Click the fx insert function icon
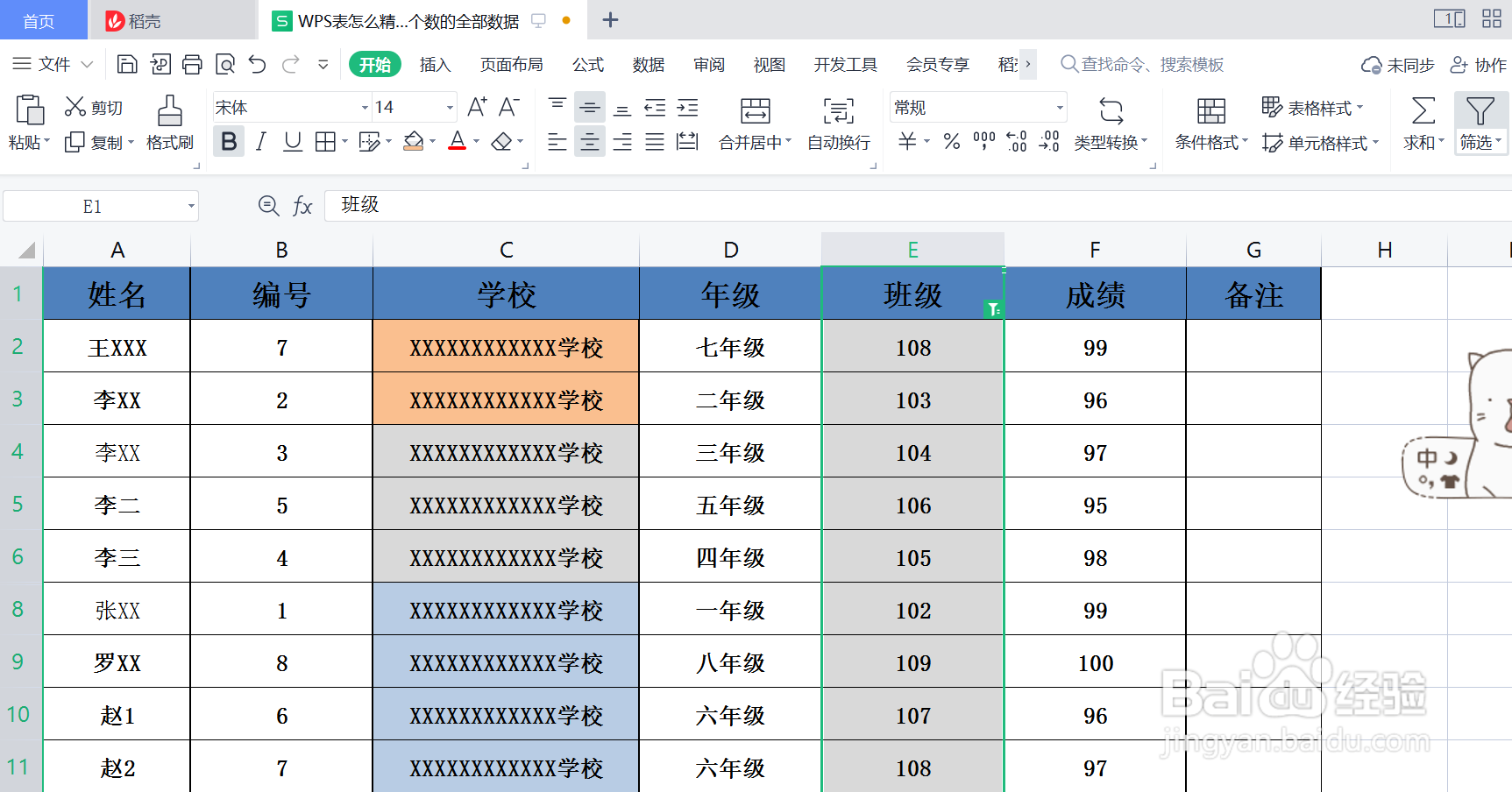The height and width of the screenshot is (792, 1512). [302, 206]
